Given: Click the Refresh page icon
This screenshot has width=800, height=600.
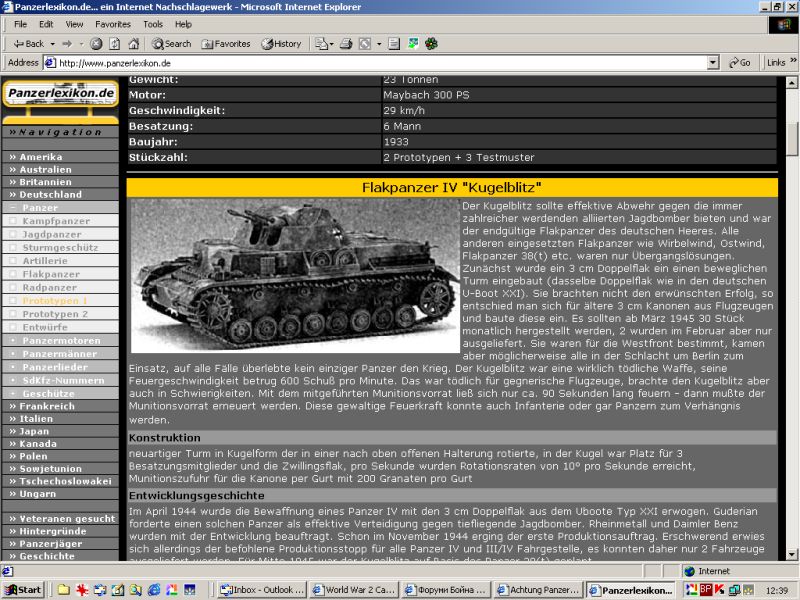Looking at the screenshot, I should 114,44.
